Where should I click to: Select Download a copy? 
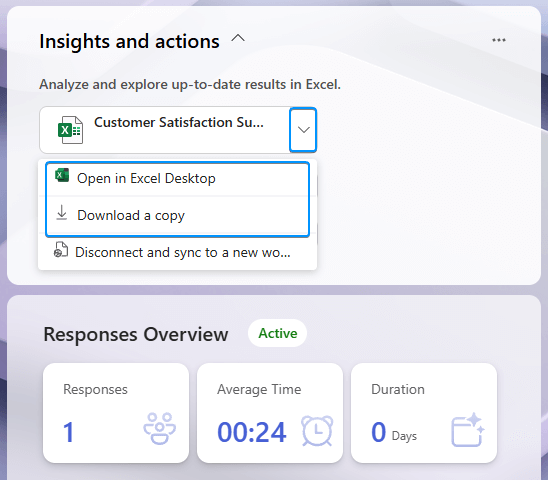(x=178, y=215)
